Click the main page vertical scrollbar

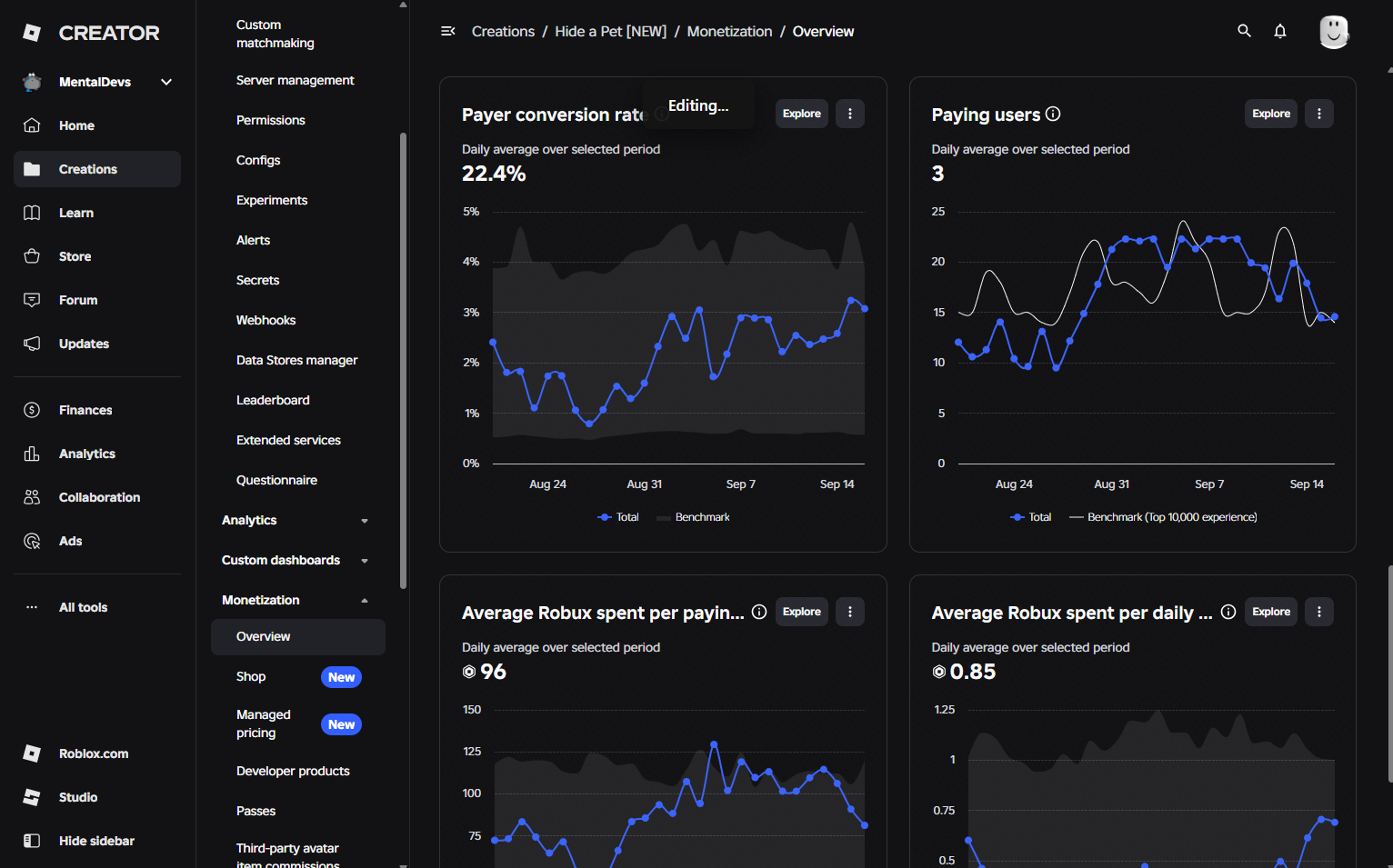1389,673
